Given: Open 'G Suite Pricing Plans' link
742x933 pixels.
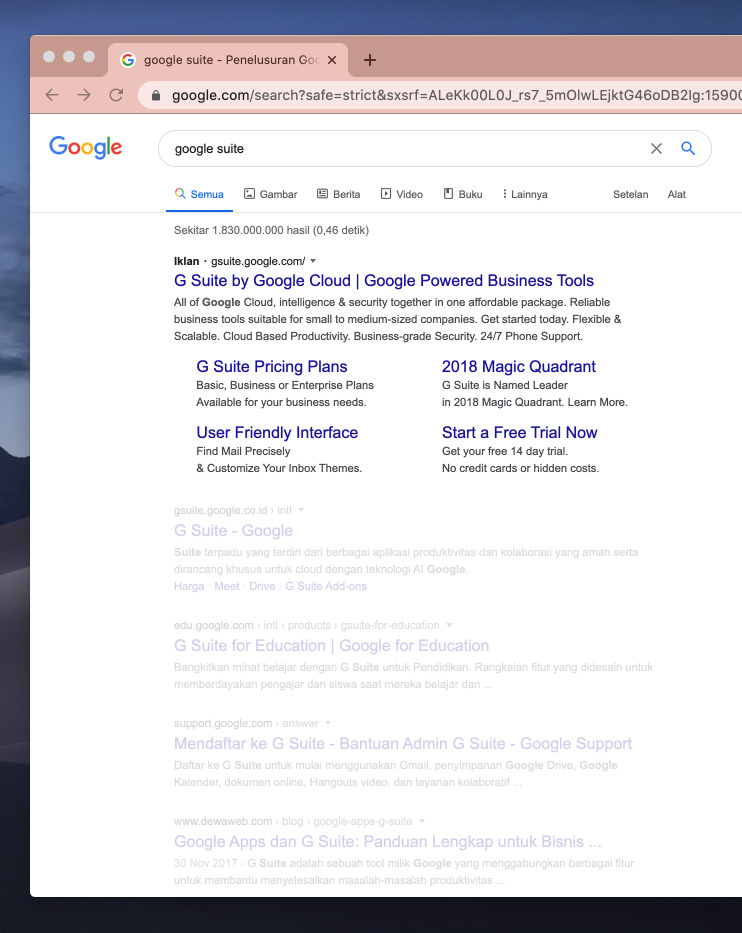Looking at the screenshot, I should pos(272,367).
